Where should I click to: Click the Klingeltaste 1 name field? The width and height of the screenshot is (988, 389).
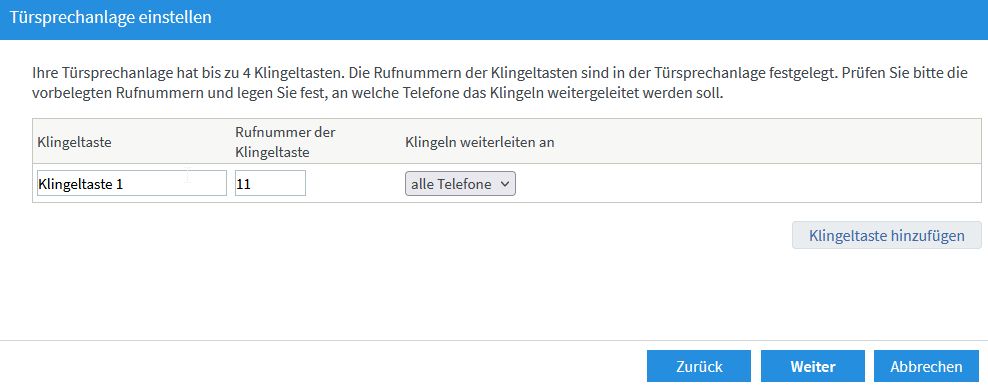[132, 183]
